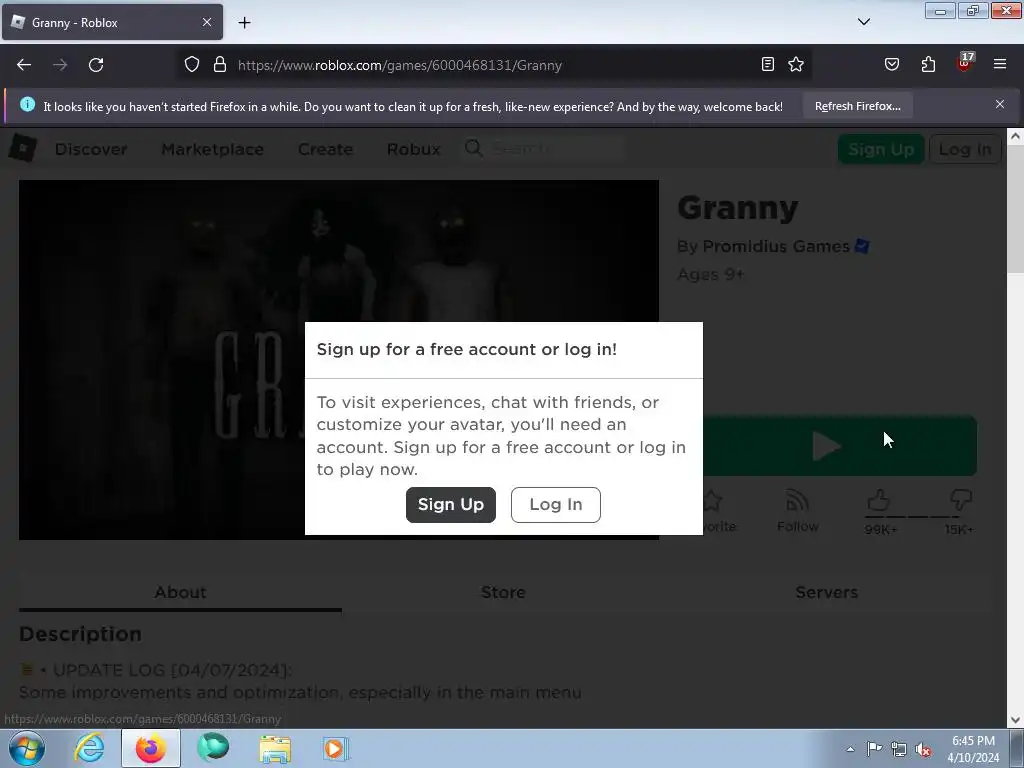1024x768 pixels.
Task: Switch to the Store tab
Action: pos(503,592)
